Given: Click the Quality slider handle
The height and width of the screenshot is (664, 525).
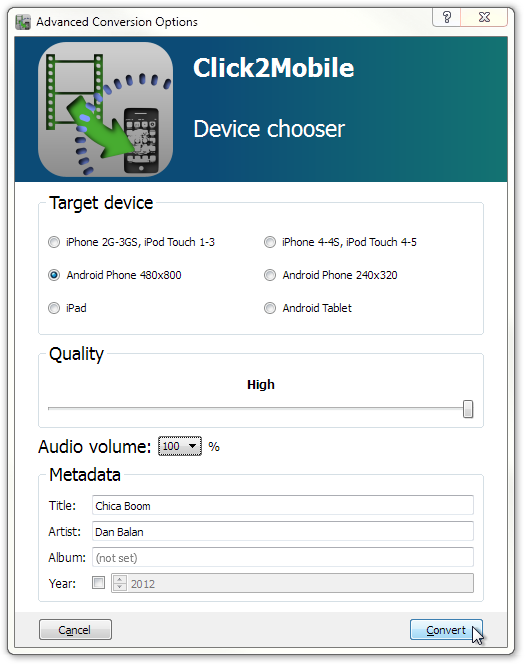Looking at the screenshot, I should click(x=468, y=409).
